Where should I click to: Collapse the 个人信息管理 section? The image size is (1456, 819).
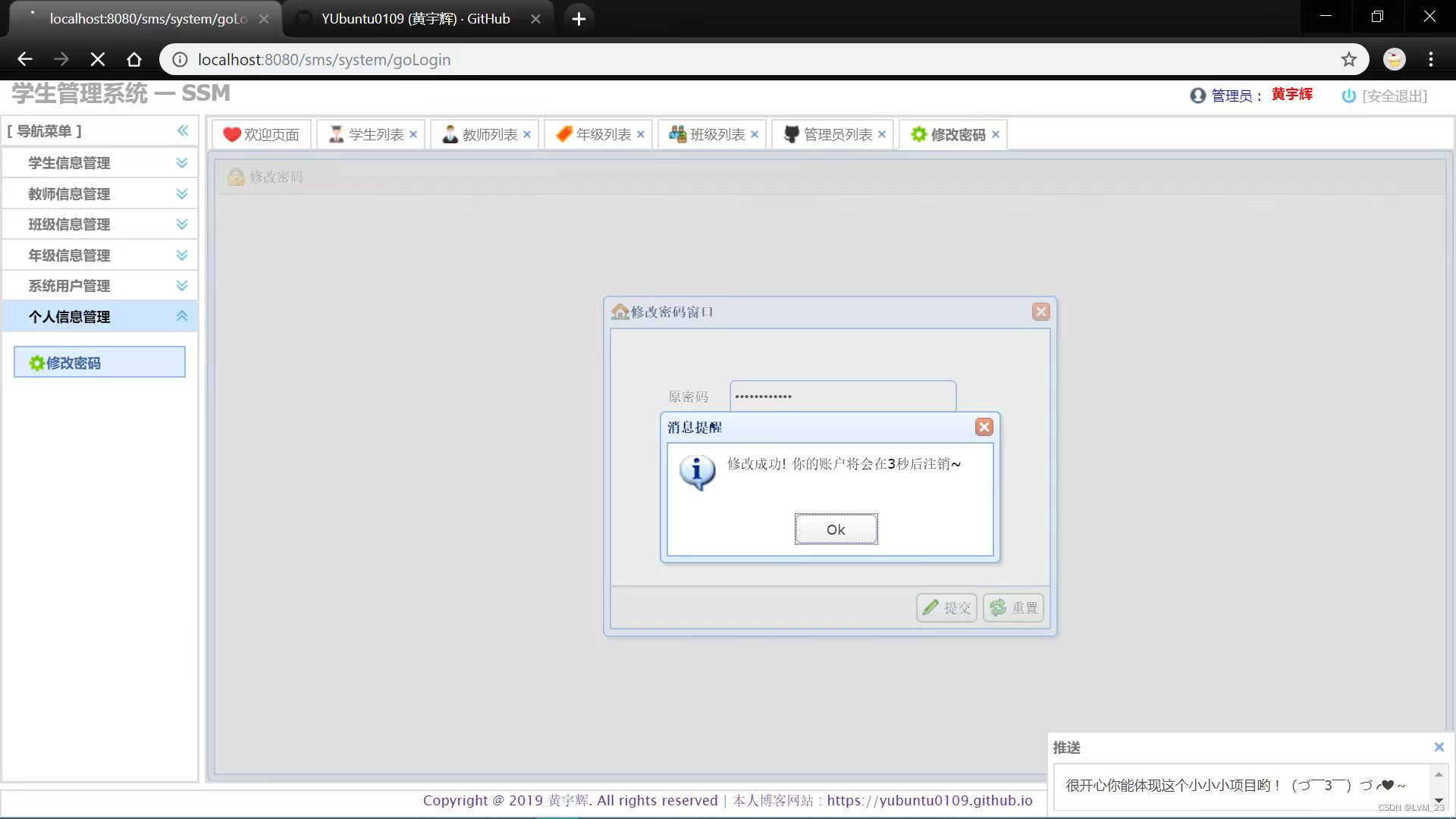tap(181, 316)
